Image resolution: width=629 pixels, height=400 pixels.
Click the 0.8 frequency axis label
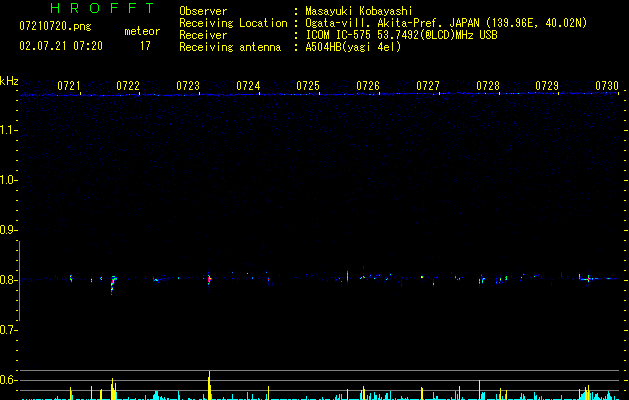click(9, 280)
